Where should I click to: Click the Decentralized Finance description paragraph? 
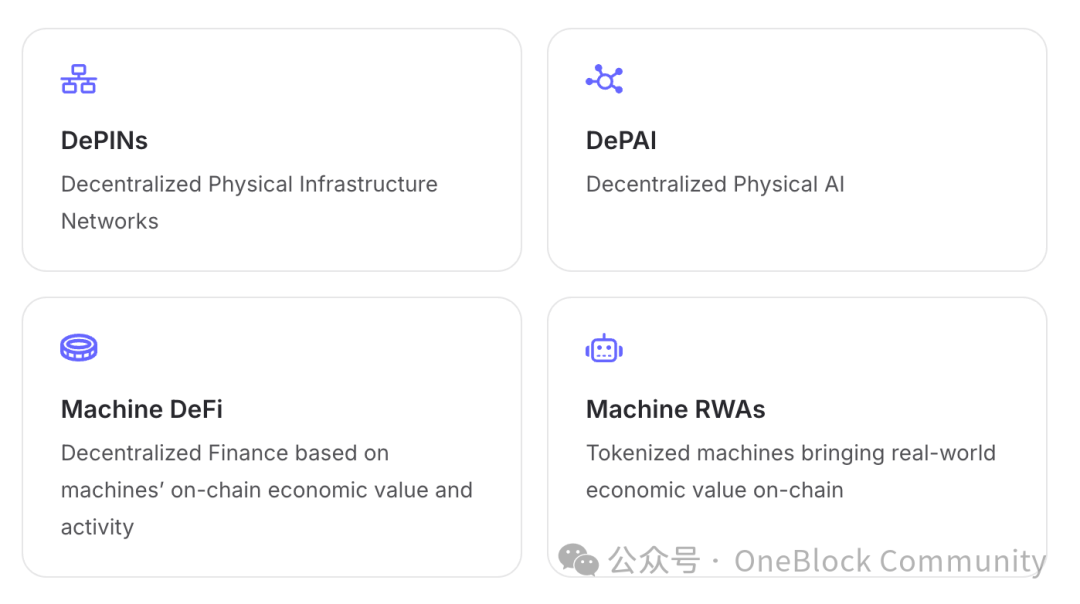point(267,490)
